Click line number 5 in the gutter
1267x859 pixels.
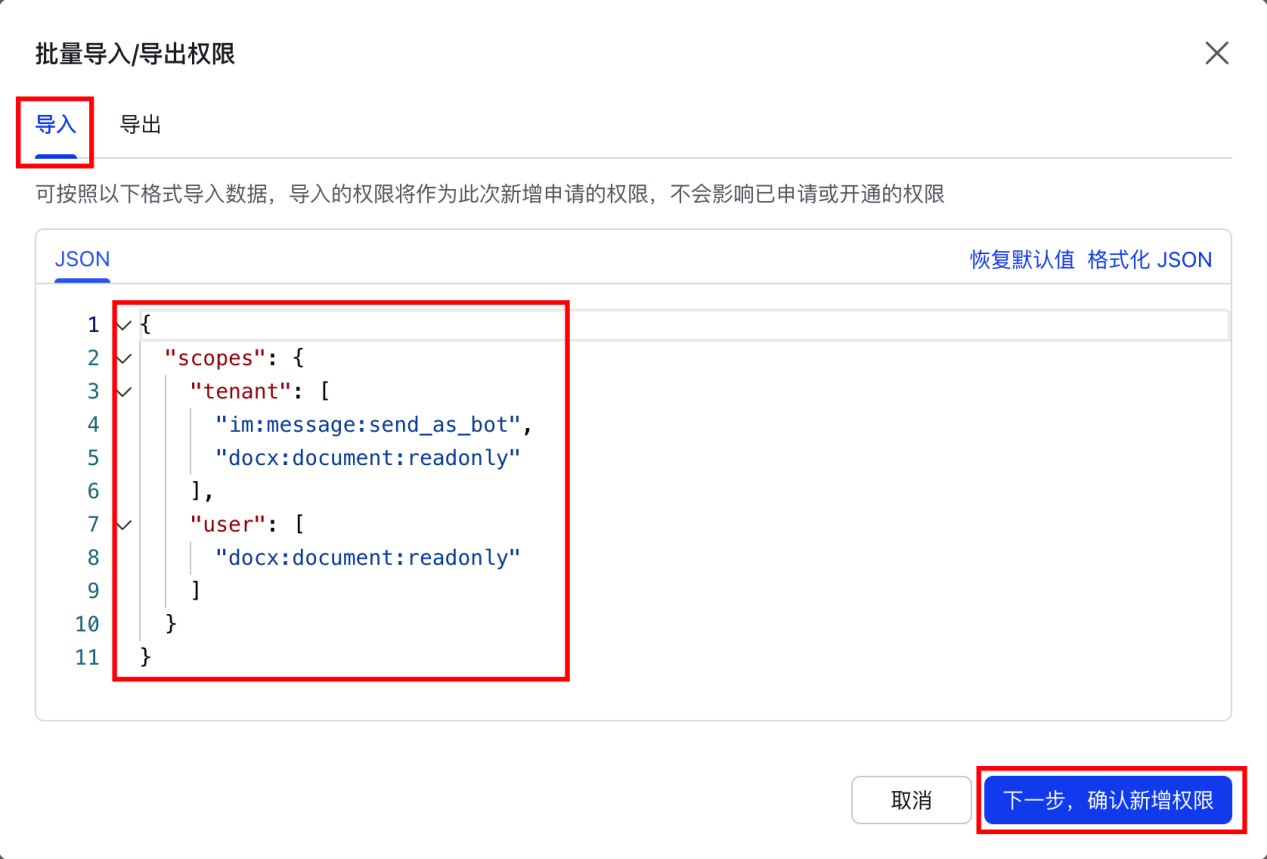[94, 458]
